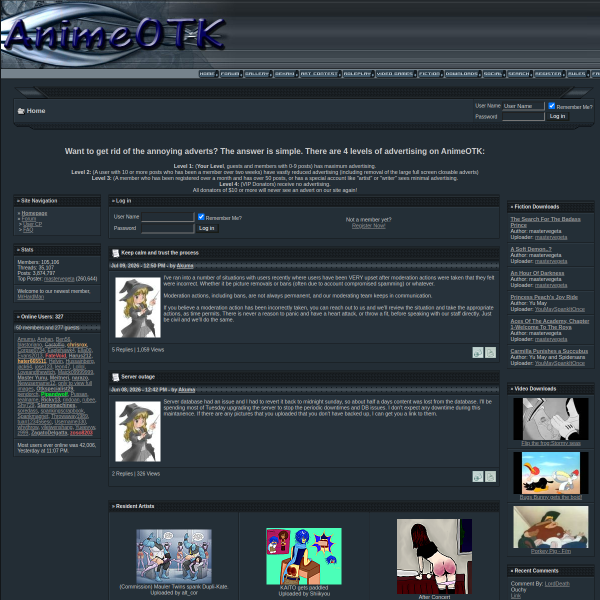Click read-more icon under Keep calm post
This screenshot has width=600, height=600.
(490, 352)
